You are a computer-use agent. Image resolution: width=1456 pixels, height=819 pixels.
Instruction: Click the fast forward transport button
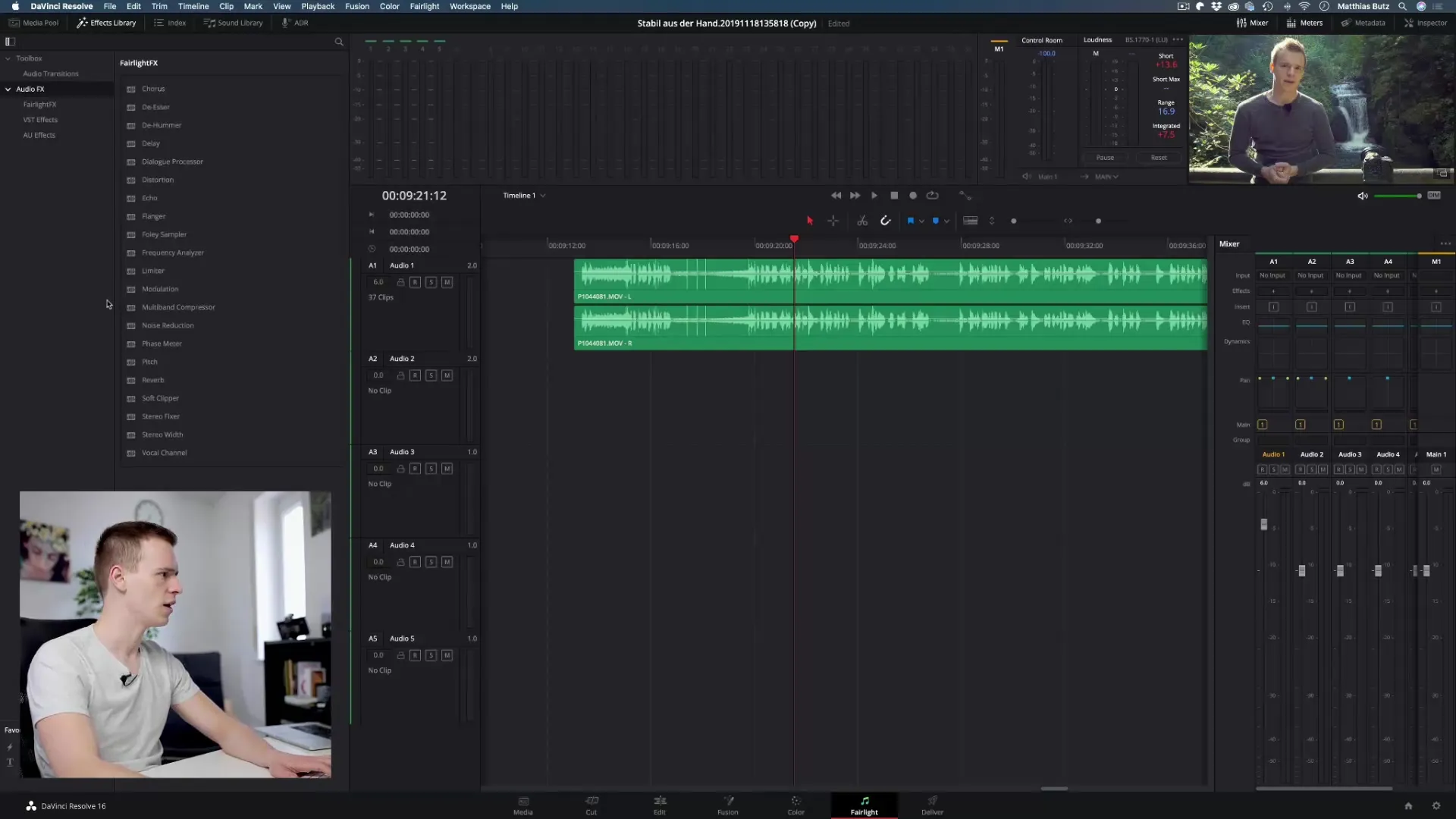click(x=855, y=196)
